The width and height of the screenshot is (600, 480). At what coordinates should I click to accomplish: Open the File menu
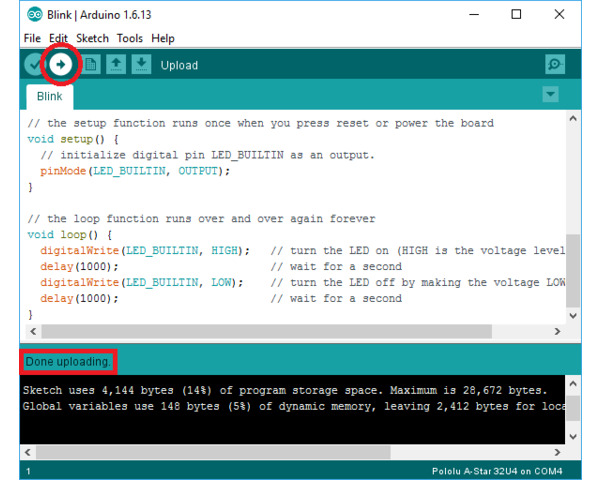pos(32,38)
